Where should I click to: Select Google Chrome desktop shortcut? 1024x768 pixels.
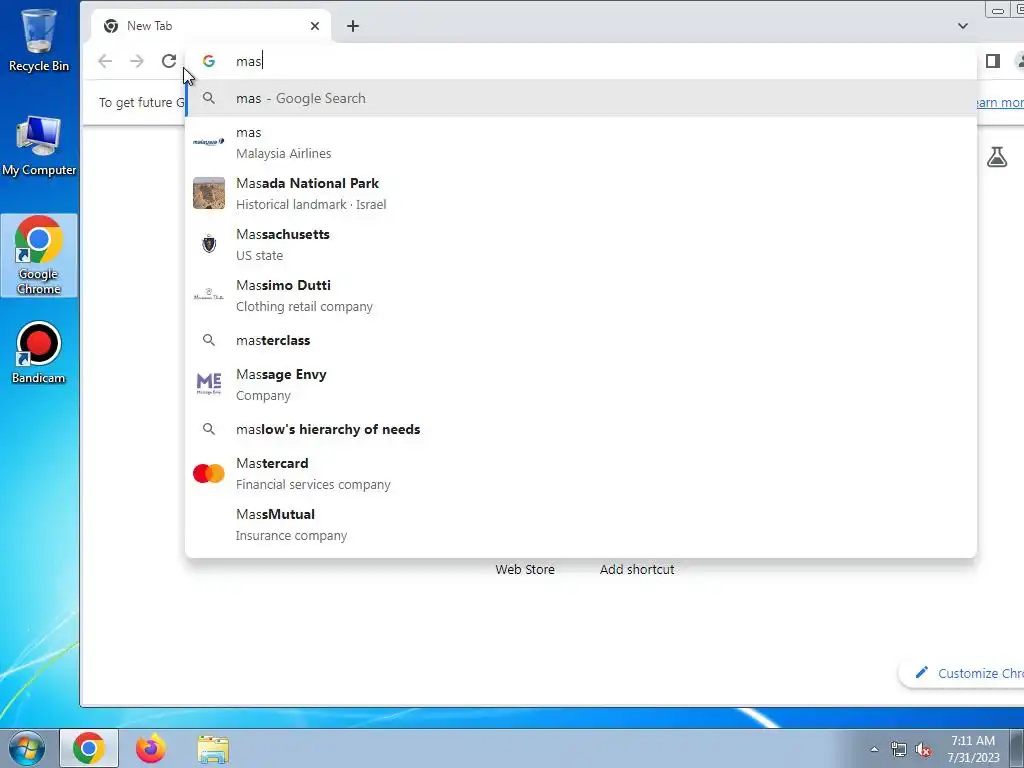coord(39,255)
